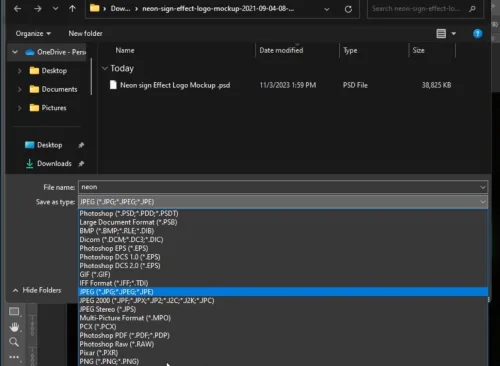Open the File name history dropdown arrow
The height and width of the screenshot is (366, 500).
pos(482,187)
